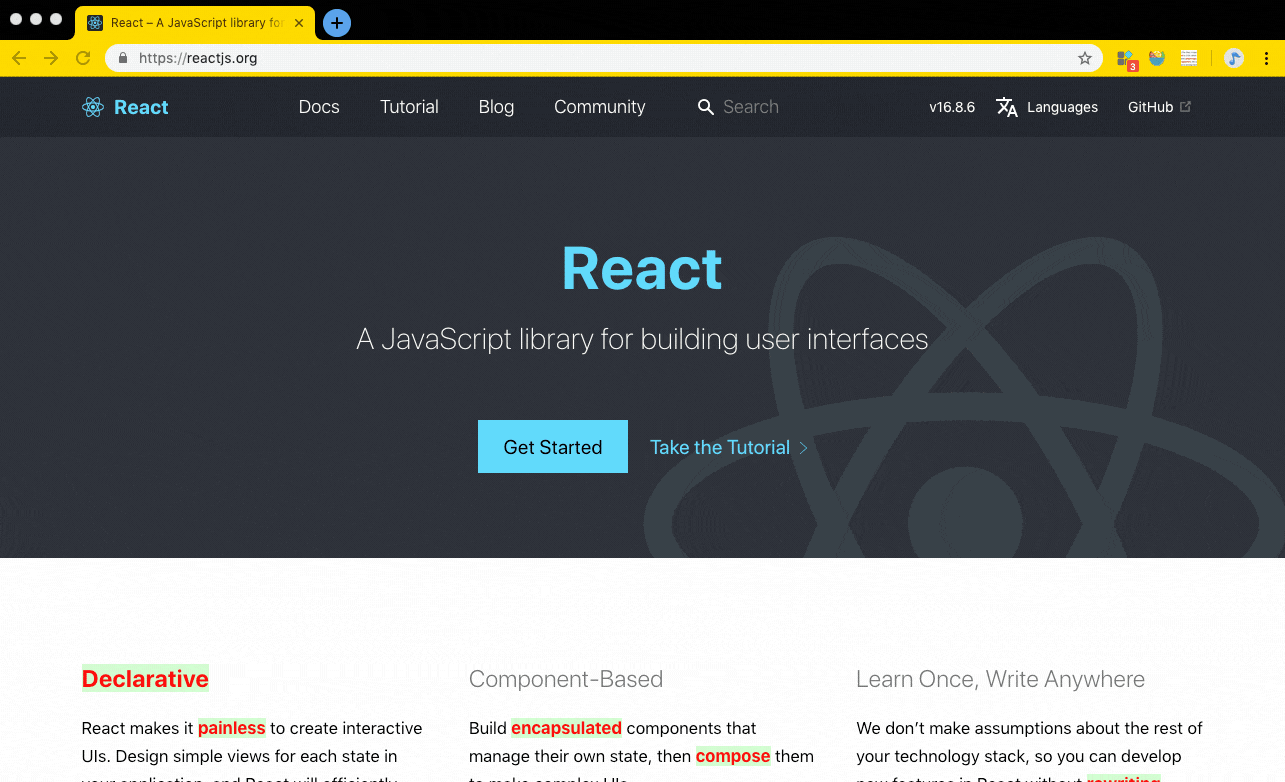Go back with browser arrow

tap(19, 58)
